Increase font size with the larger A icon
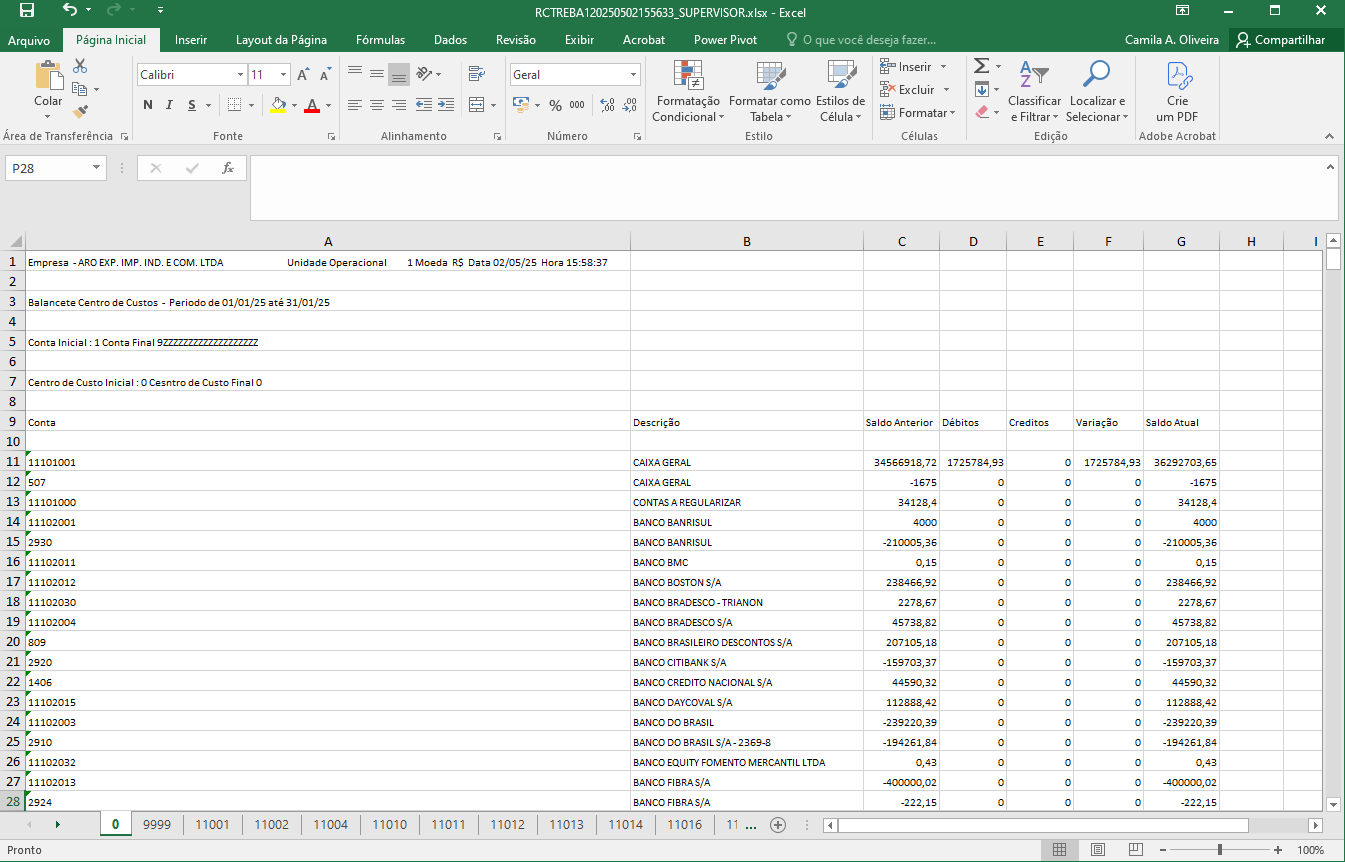The height and width of the screenshot is (862, 1345). tap(303, 75)
